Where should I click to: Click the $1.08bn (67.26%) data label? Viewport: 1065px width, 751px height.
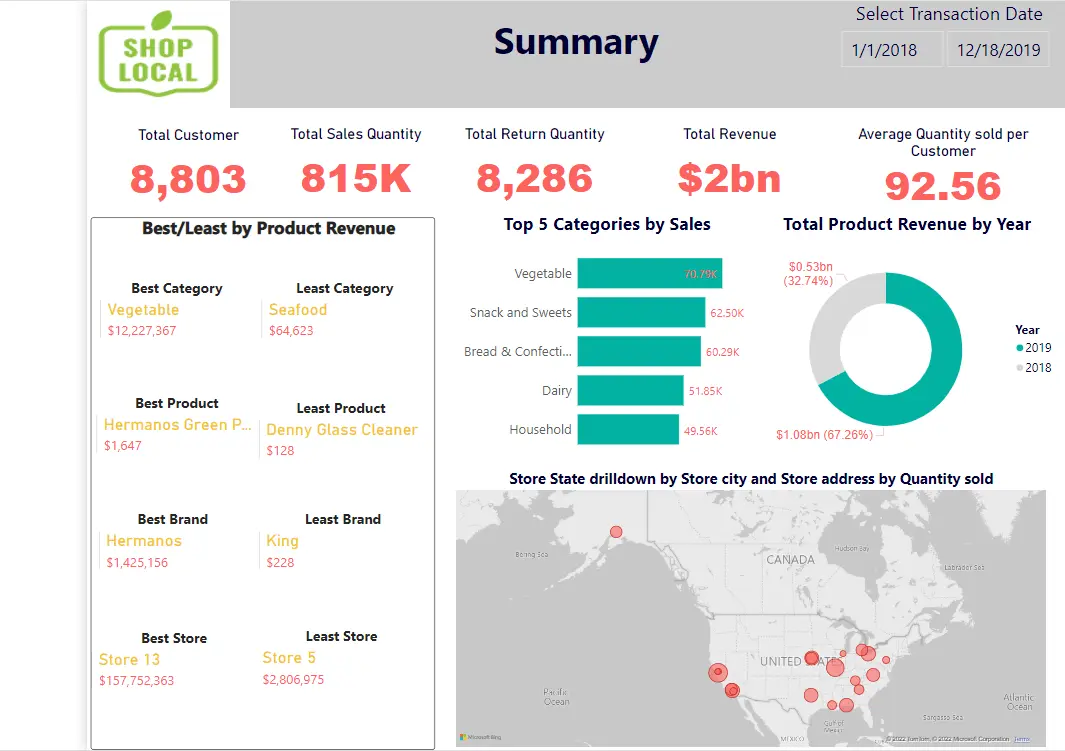click(x=825, y=435)
